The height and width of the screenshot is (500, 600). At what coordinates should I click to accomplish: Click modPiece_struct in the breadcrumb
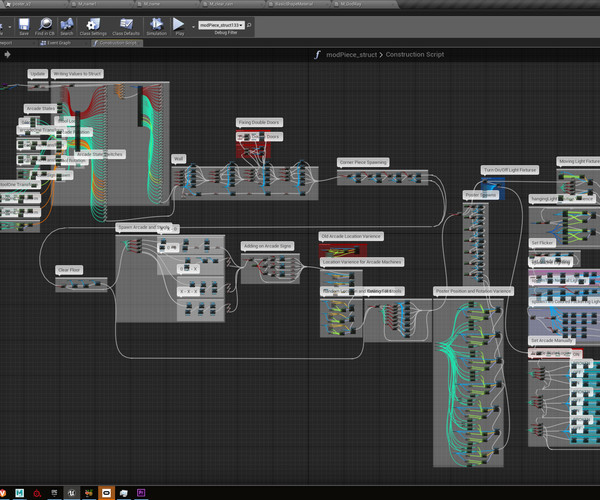349,55
